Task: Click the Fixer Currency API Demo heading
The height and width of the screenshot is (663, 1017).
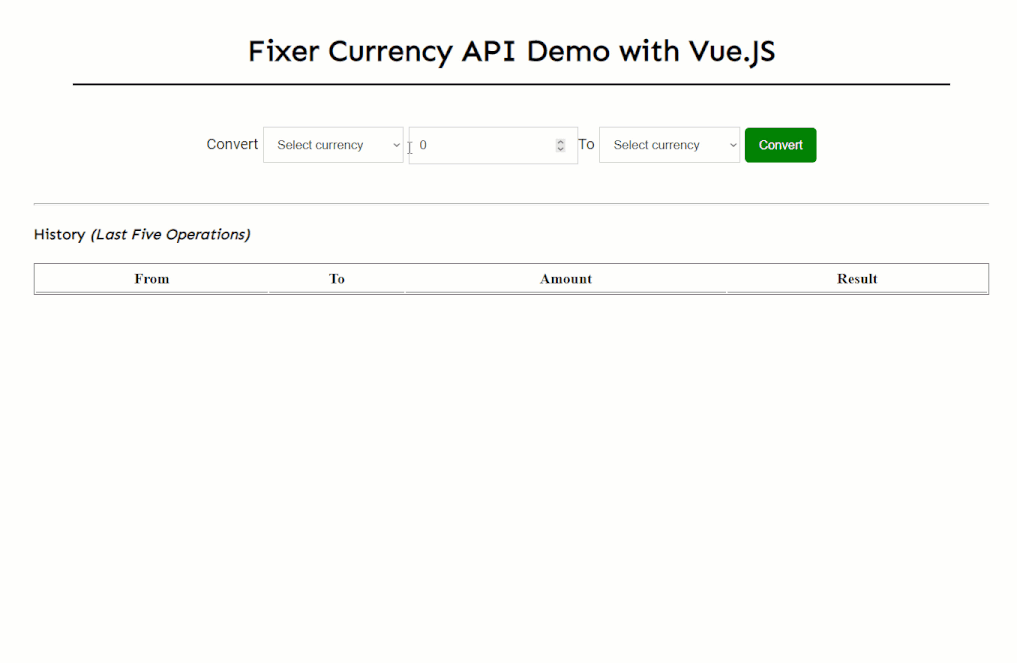Action: 511,51
